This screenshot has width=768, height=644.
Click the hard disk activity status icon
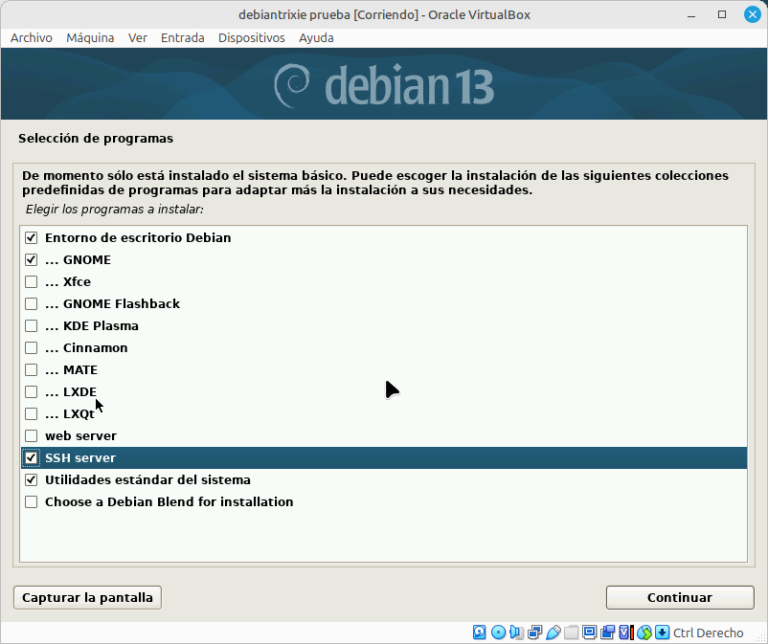pyautogui.click(x=480, y=632)
